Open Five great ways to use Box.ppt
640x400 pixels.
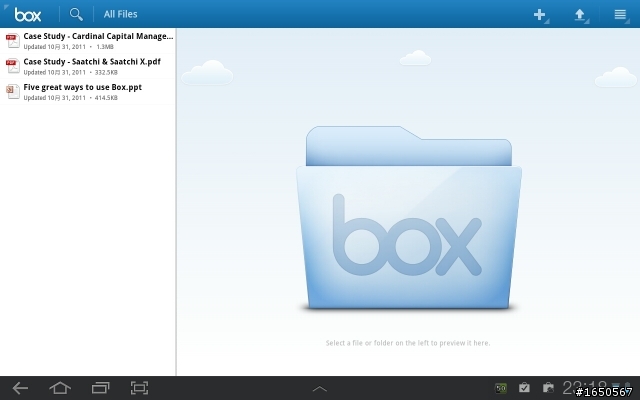88,91
